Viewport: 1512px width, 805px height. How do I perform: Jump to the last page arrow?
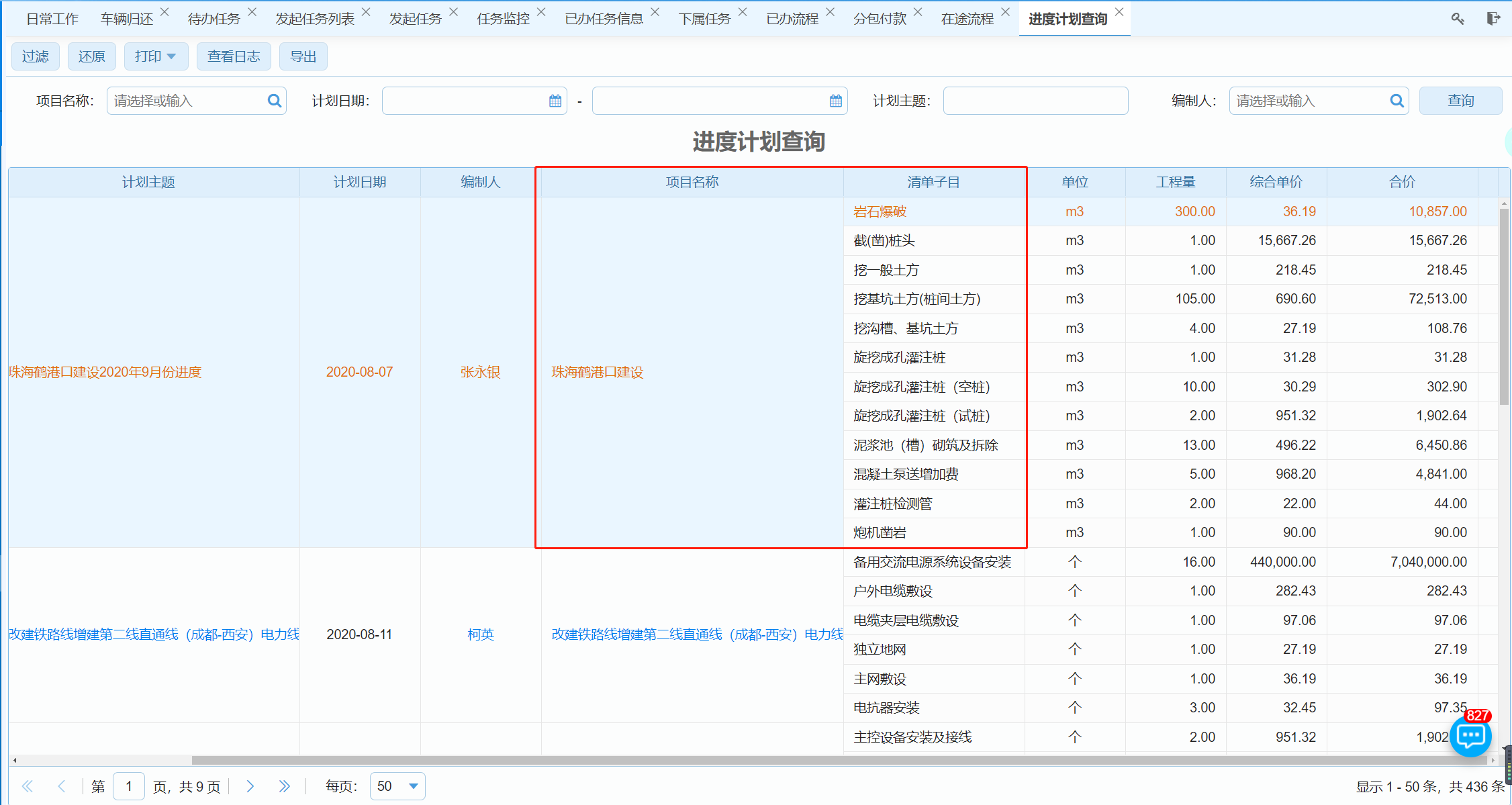285,786
